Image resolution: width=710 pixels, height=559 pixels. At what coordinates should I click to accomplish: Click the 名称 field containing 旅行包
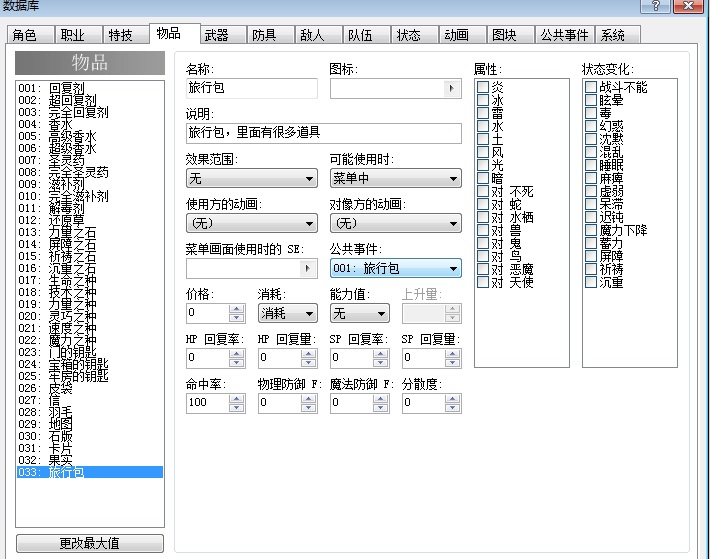tap(252, 88)
